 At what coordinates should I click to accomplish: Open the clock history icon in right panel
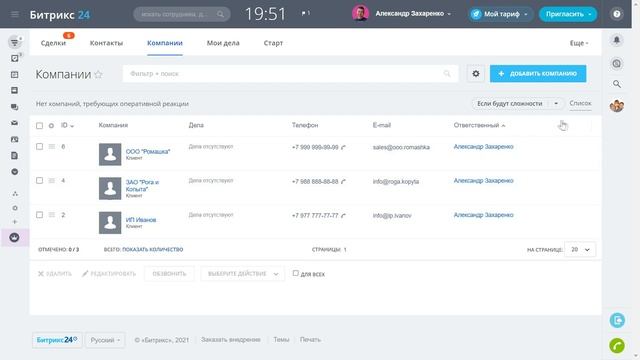click(x=617, y=64)
